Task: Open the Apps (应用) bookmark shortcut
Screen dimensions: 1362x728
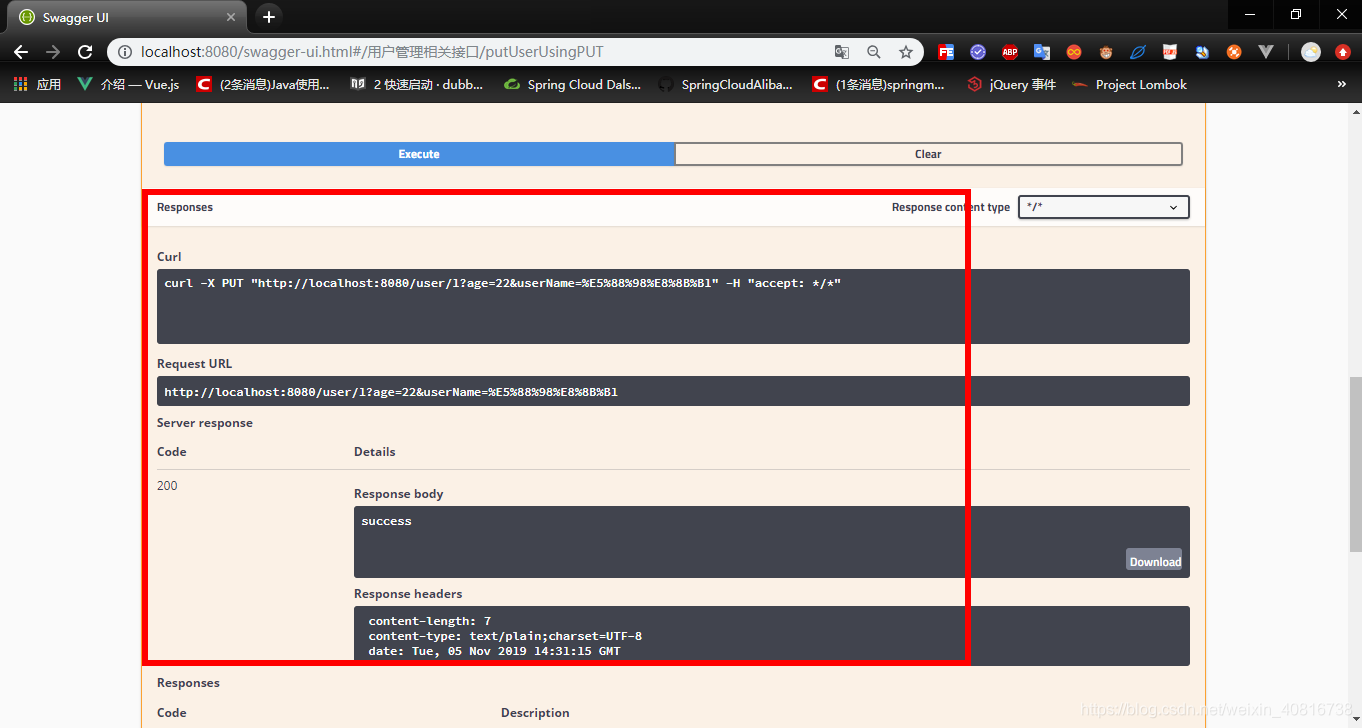Action: pyautogui.click(x=37, y=85)
